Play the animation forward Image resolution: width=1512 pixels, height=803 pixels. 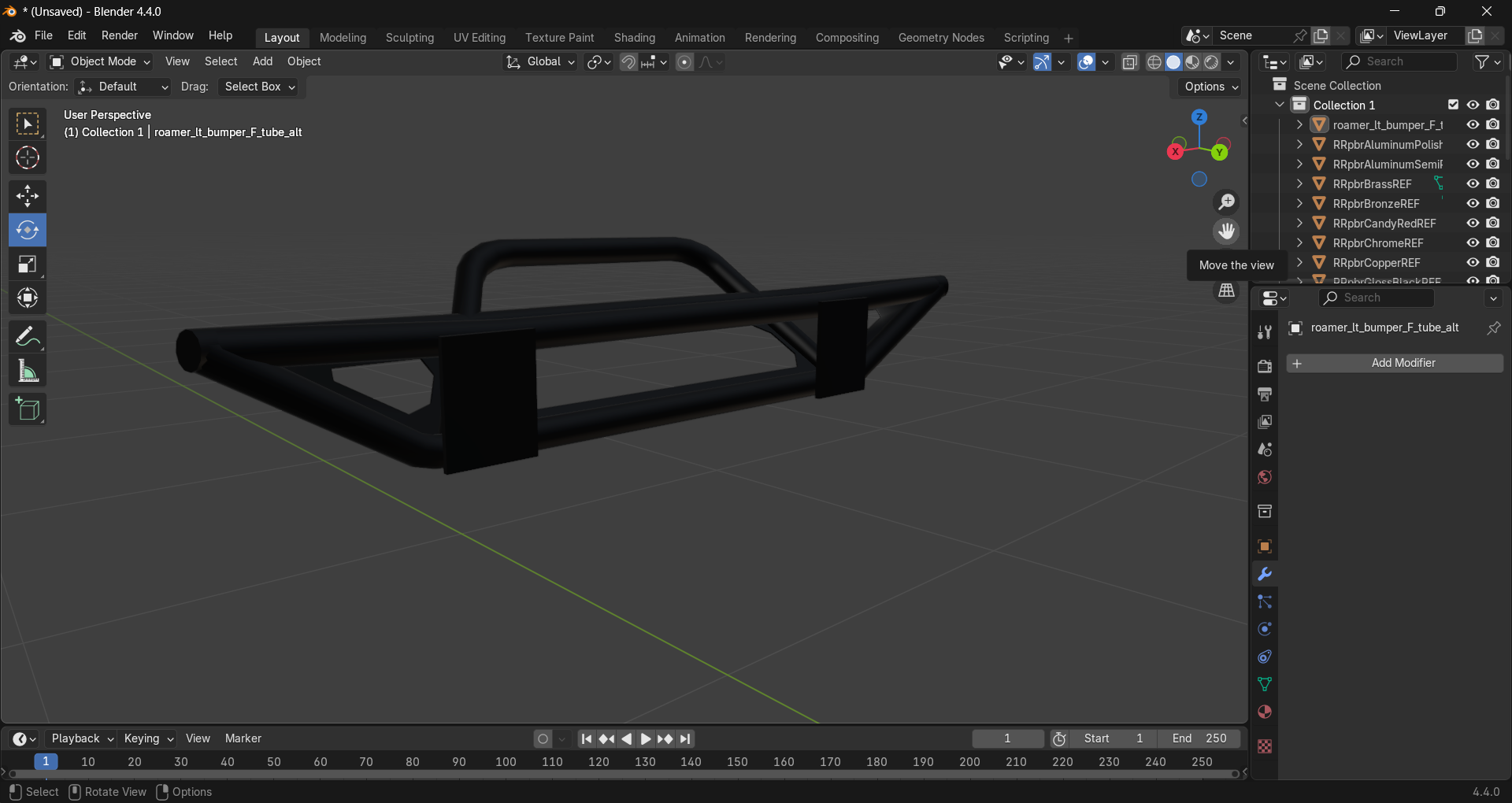646,738
